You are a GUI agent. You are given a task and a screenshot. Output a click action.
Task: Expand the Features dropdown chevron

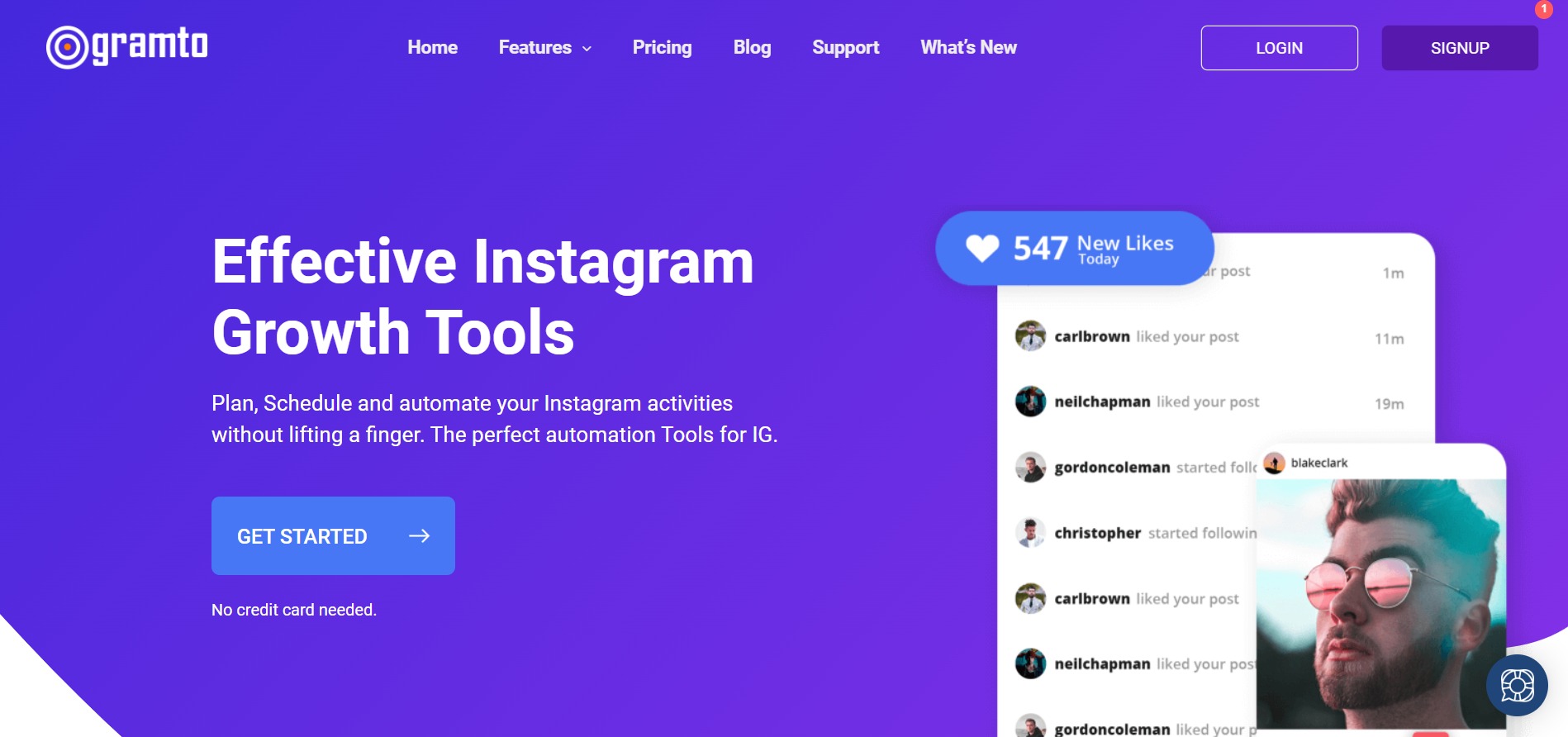point(587,49)
